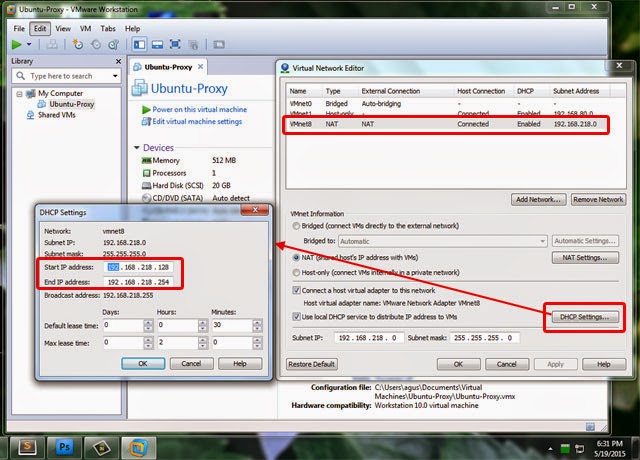Click the Unity mode toolbar icon
This screenshot has height=460, width=640.
click(x=193, y=44)
